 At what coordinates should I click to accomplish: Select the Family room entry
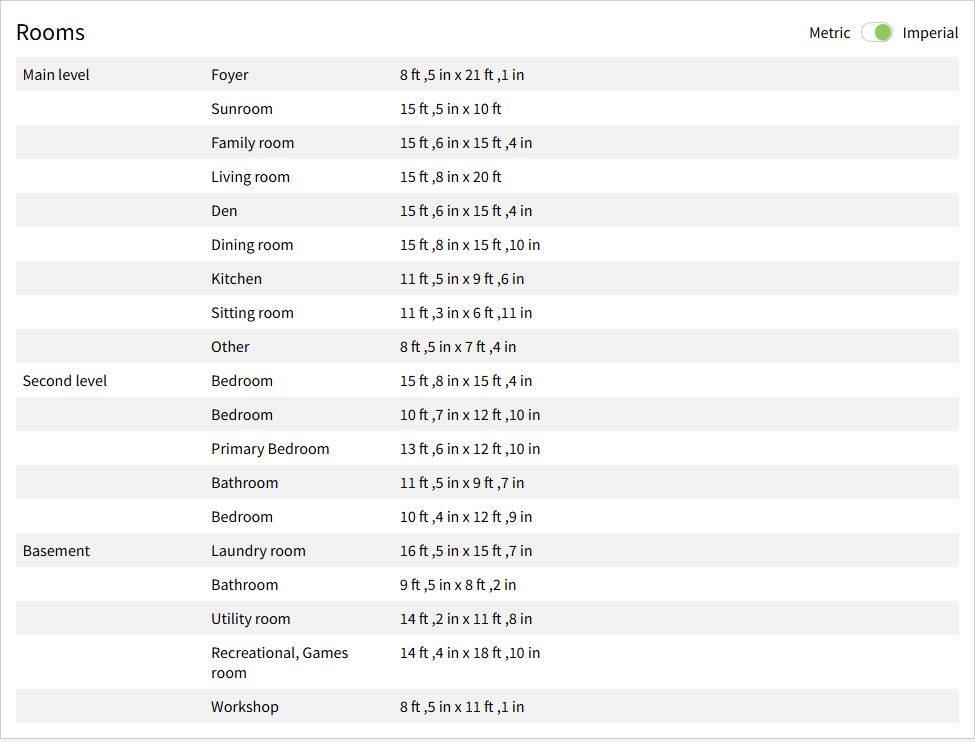click(x=253, y=143)
